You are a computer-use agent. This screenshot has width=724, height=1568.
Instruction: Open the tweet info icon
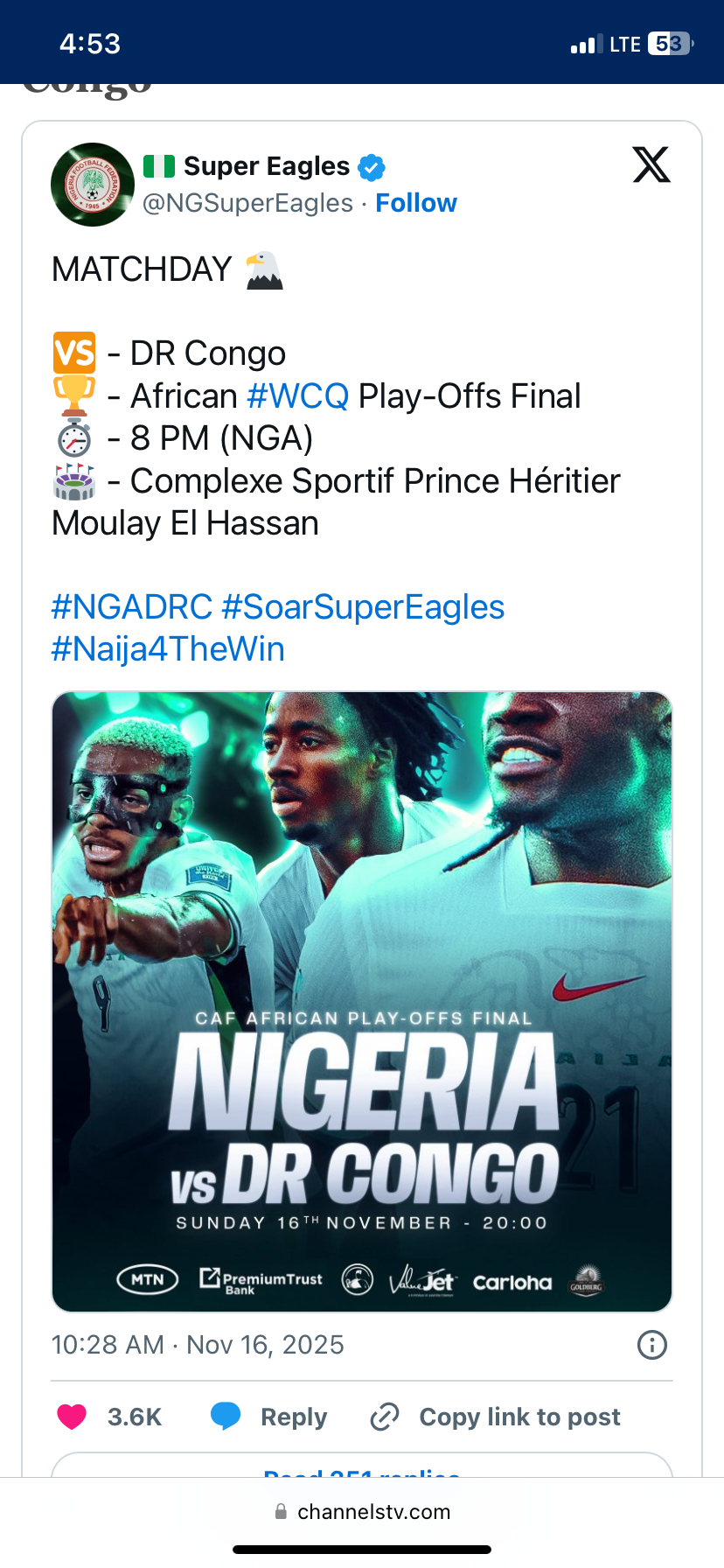(651, 1344)
